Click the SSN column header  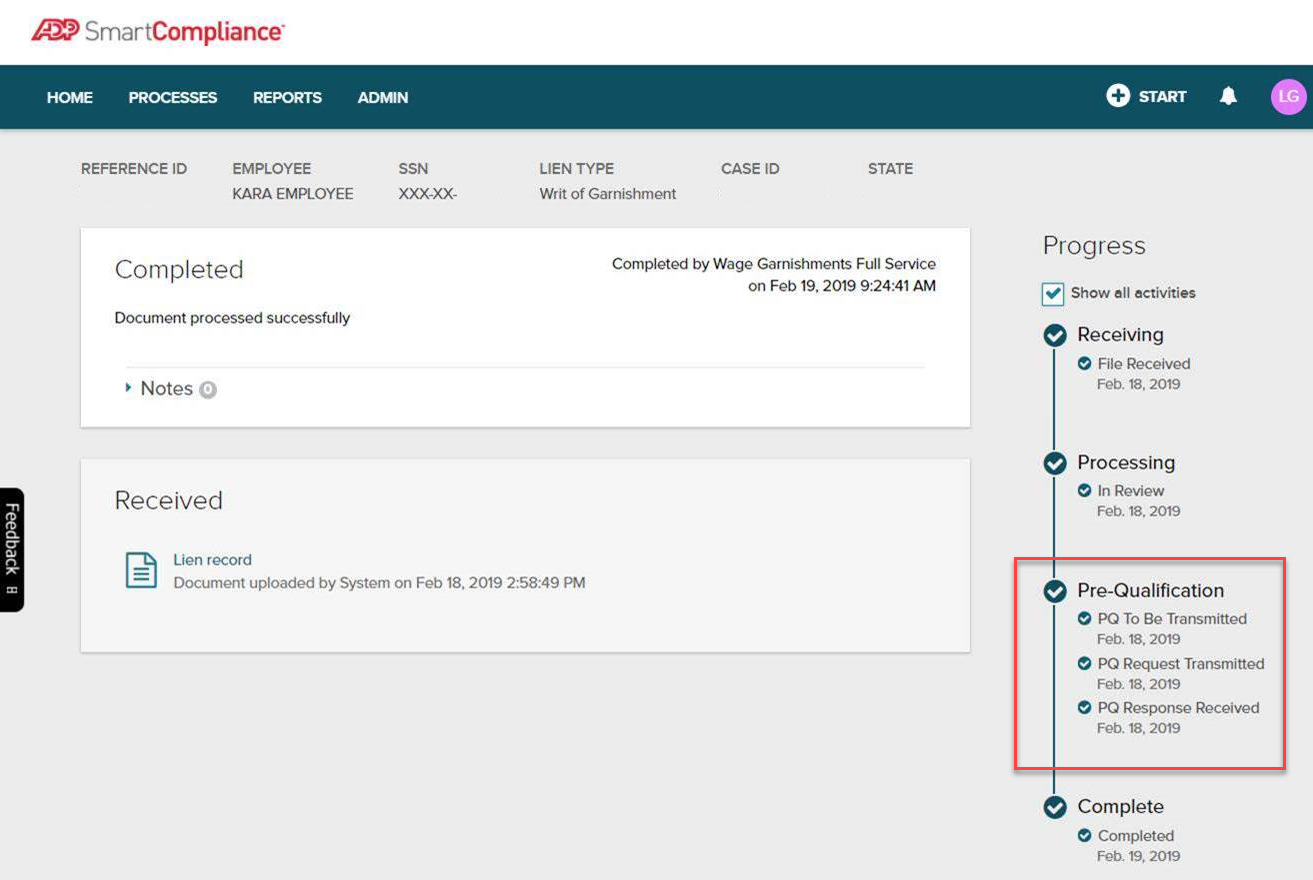[413, 169]
